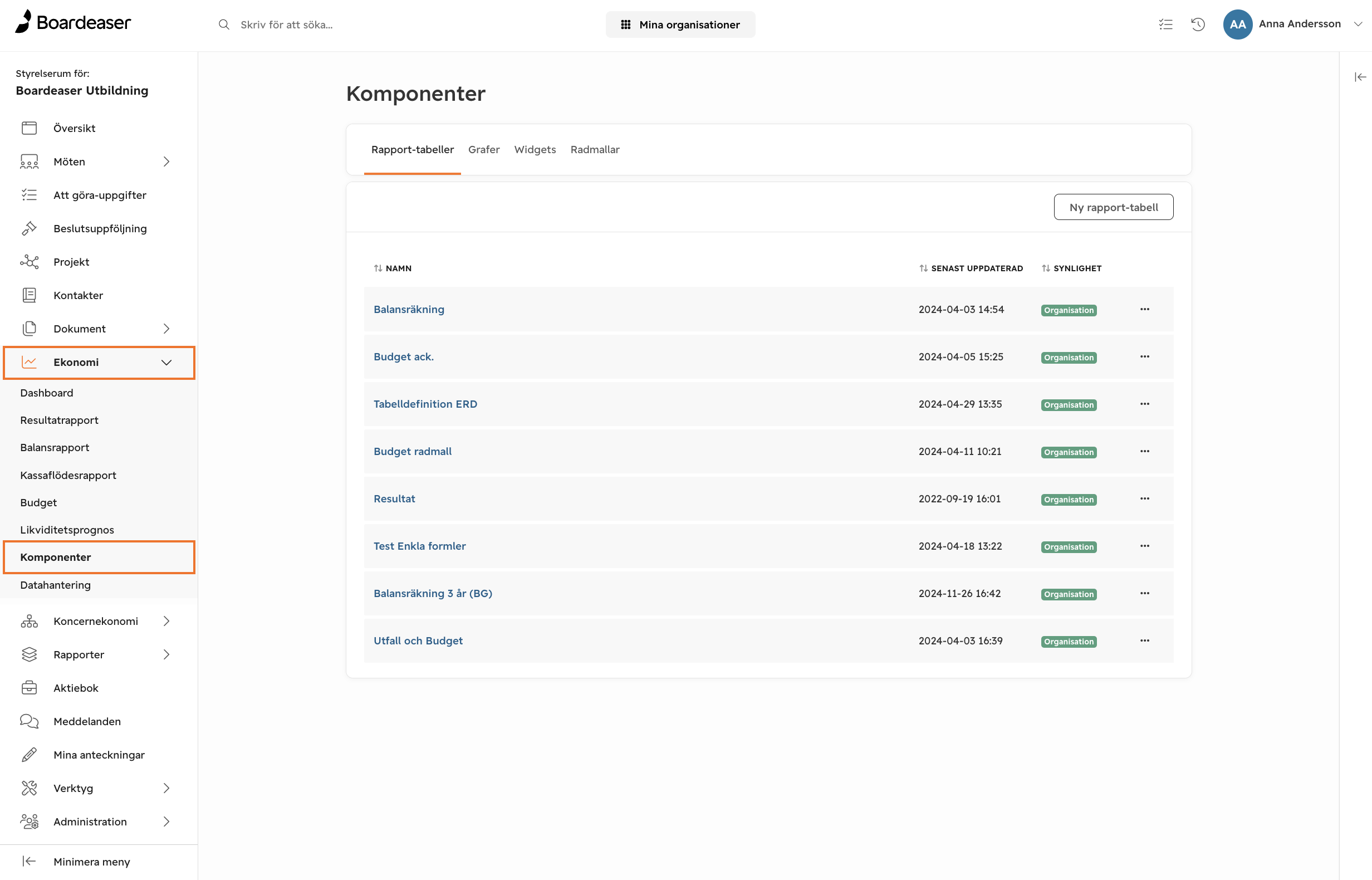The height and width of the screenshot is (880, 1372).
Task: Click the Verktyg tools icon
Action: (29, 788)
